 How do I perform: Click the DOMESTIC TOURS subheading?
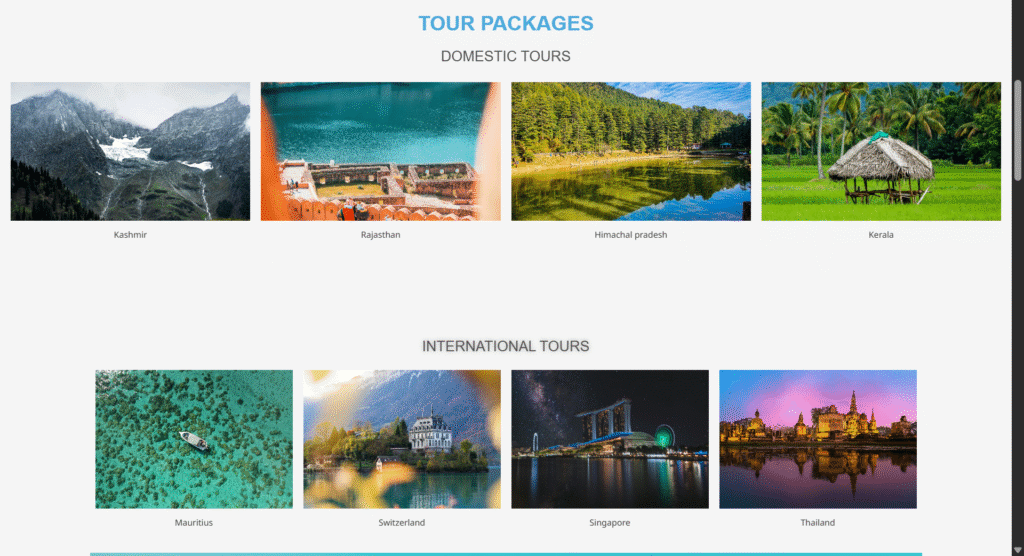[505, 56]
